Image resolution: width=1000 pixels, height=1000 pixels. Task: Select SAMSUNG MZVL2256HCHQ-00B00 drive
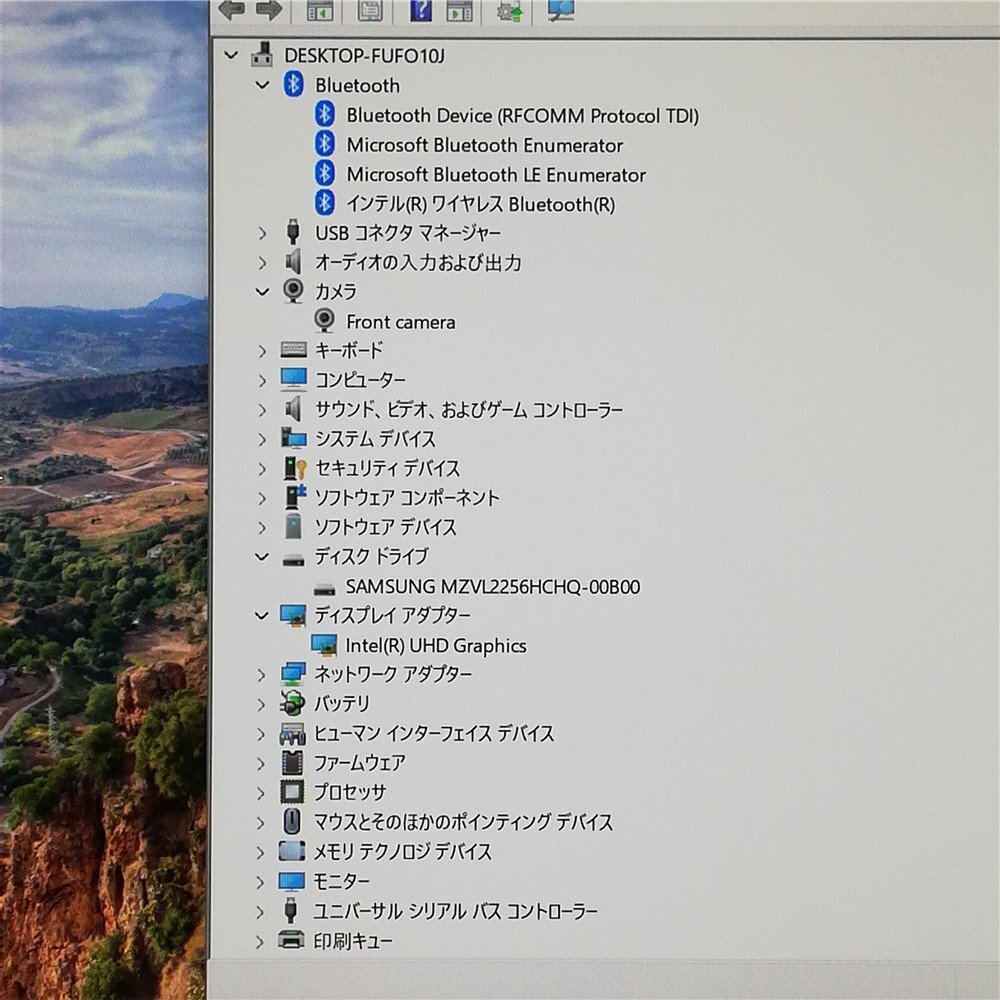point(493,586)
